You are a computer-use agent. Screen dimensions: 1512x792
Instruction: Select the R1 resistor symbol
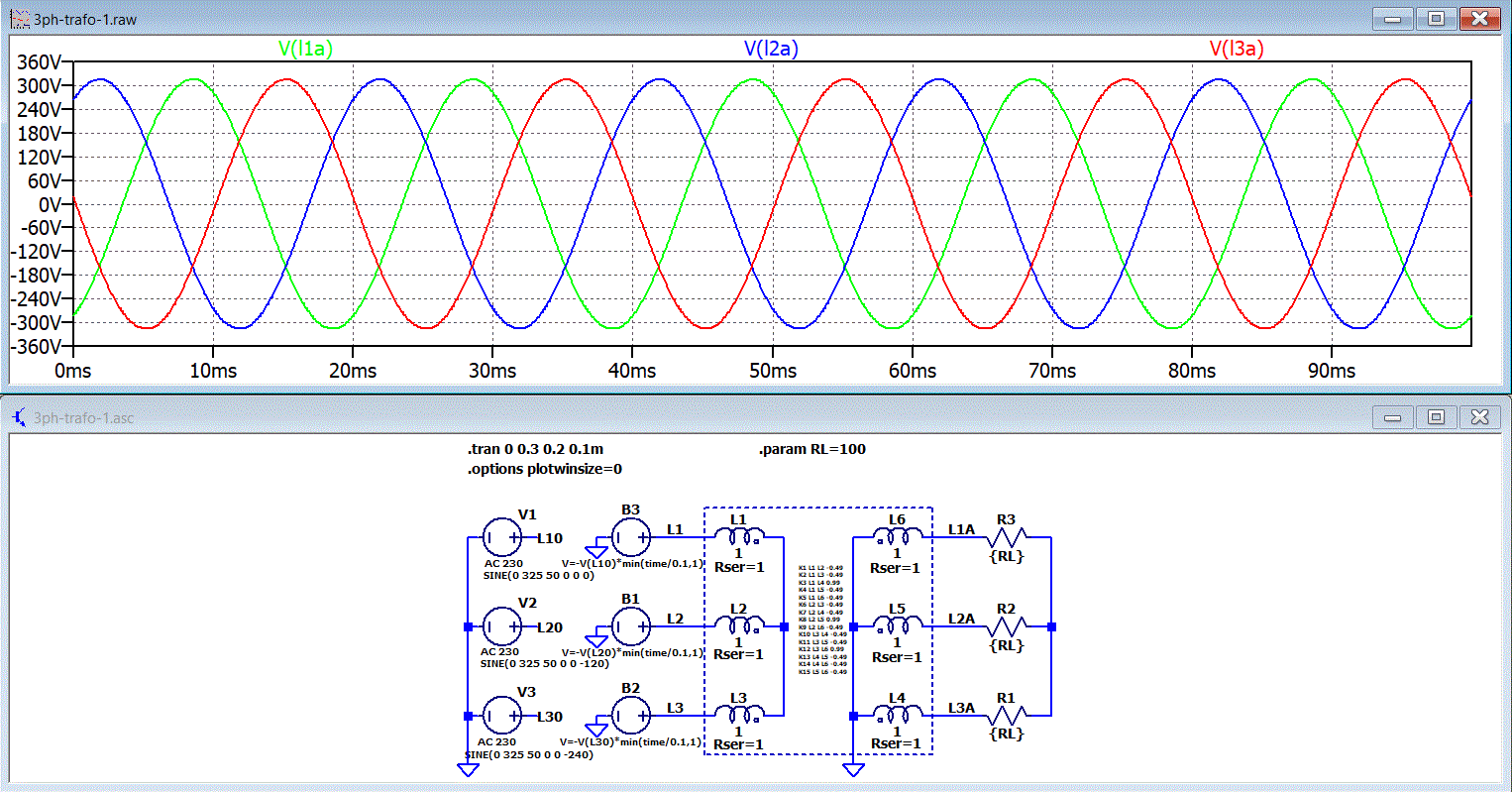point(1007,715)
